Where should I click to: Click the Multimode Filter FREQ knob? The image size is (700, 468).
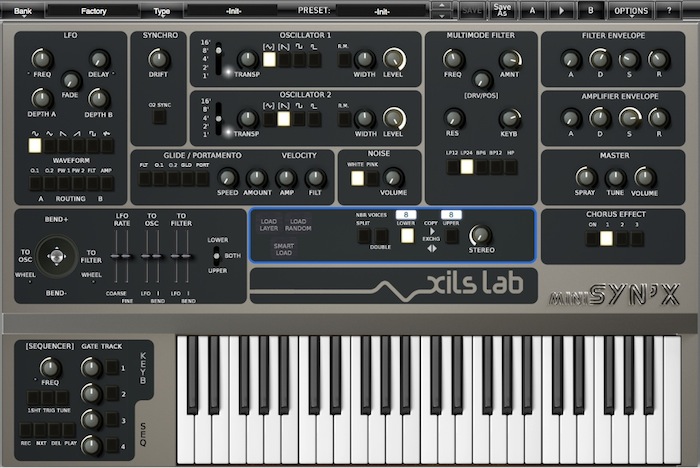click(x=453, y=59)
